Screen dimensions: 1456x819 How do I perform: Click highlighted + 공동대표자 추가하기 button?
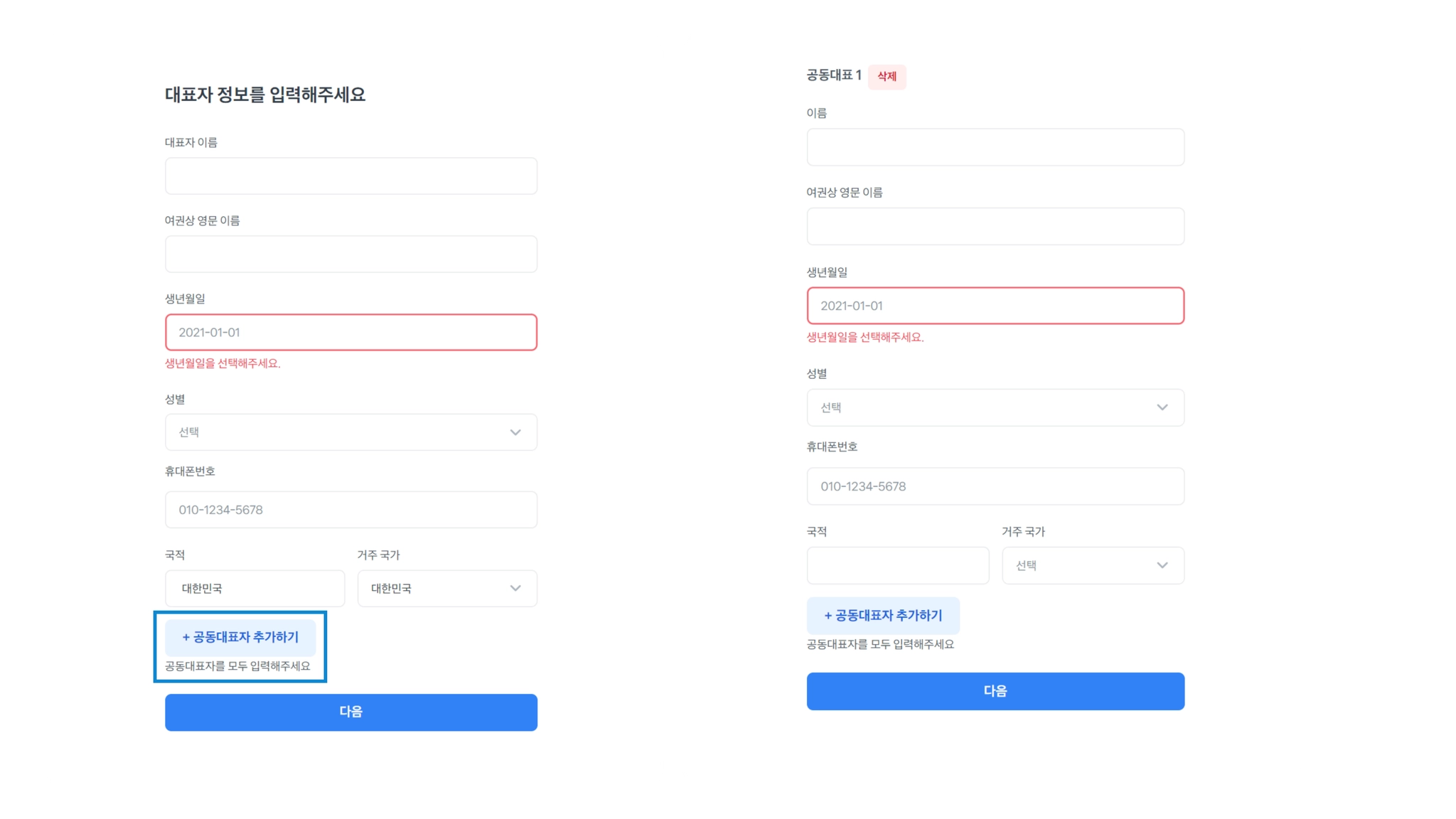(x=240, y=637)
